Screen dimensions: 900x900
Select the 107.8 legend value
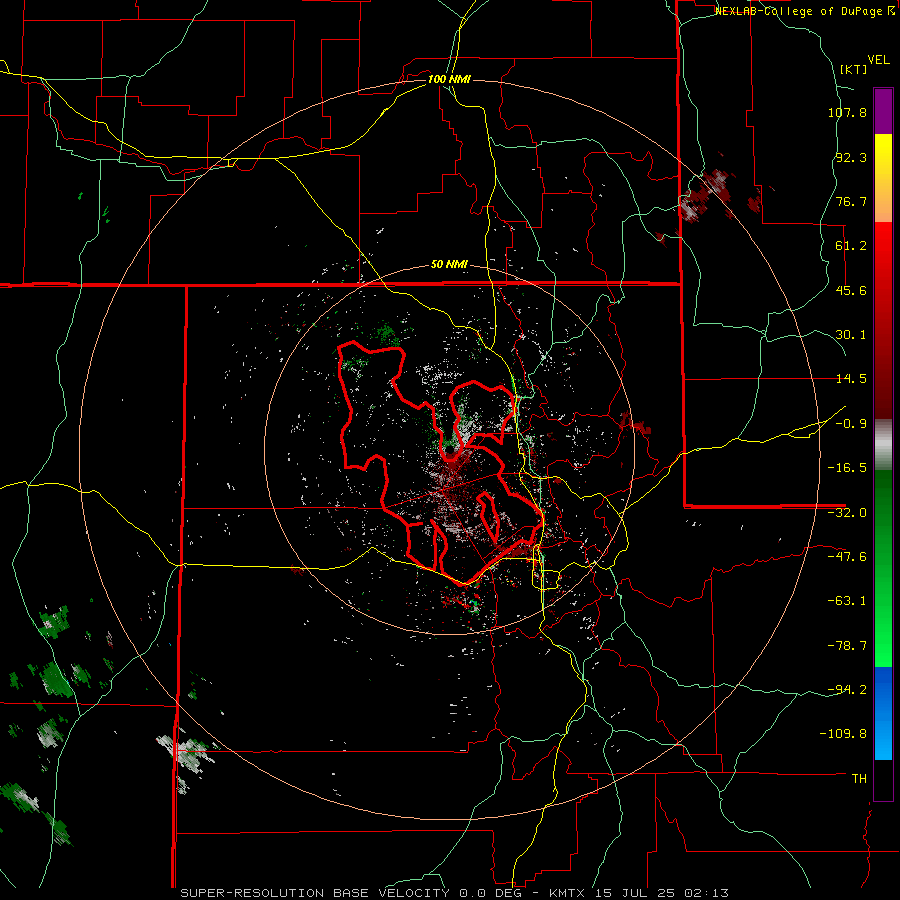847,112
